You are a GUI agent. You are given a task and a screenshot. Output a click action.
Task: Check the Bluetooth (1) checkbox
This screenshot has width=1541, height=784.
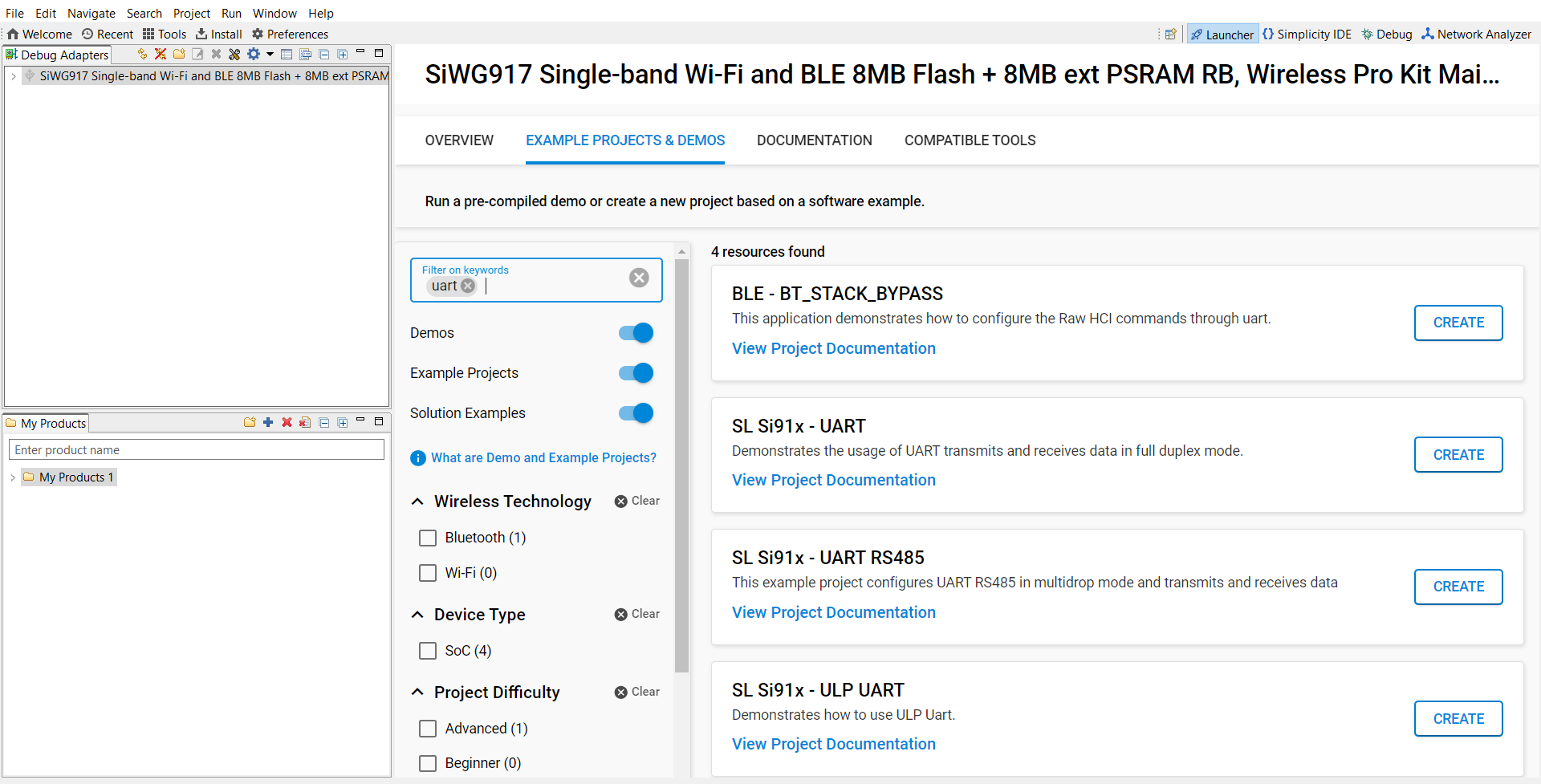[428, 538]
